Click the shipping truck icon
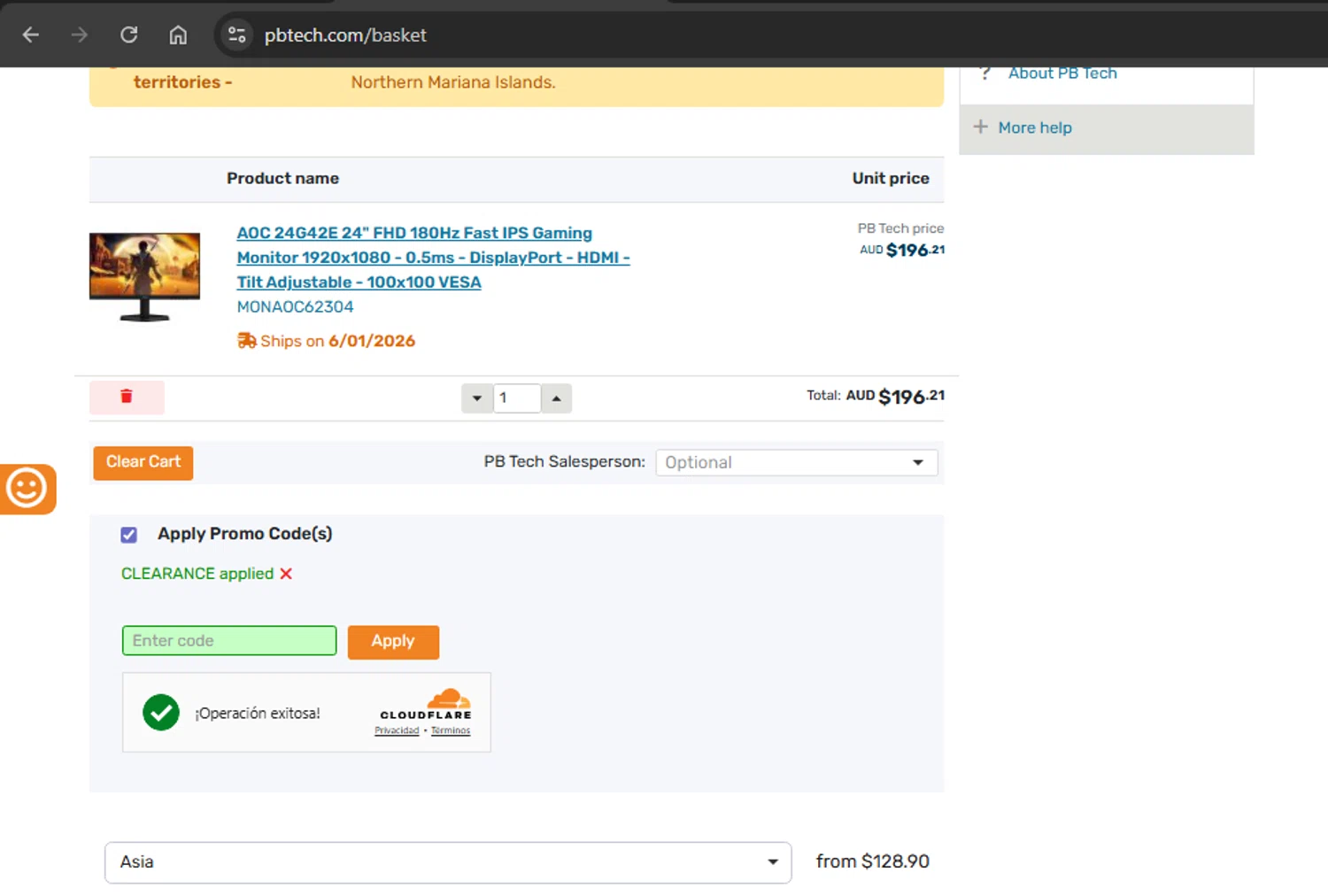1328x896 pixels. click(247, 341)
